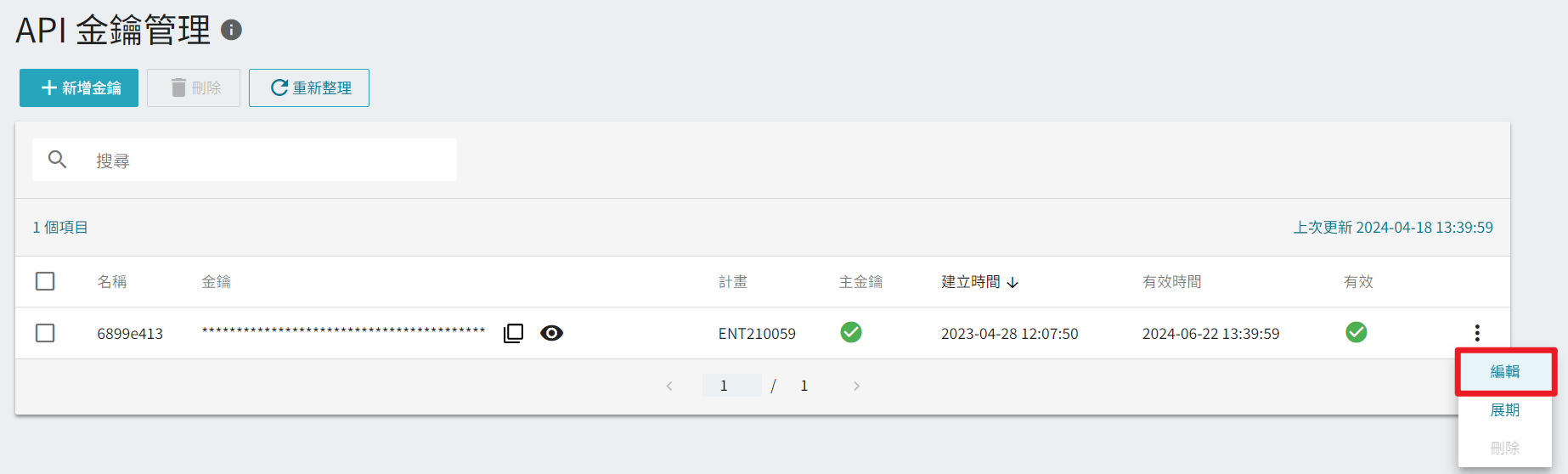
Task: Check the checkbox for key 6899e413
Action: 45,333
